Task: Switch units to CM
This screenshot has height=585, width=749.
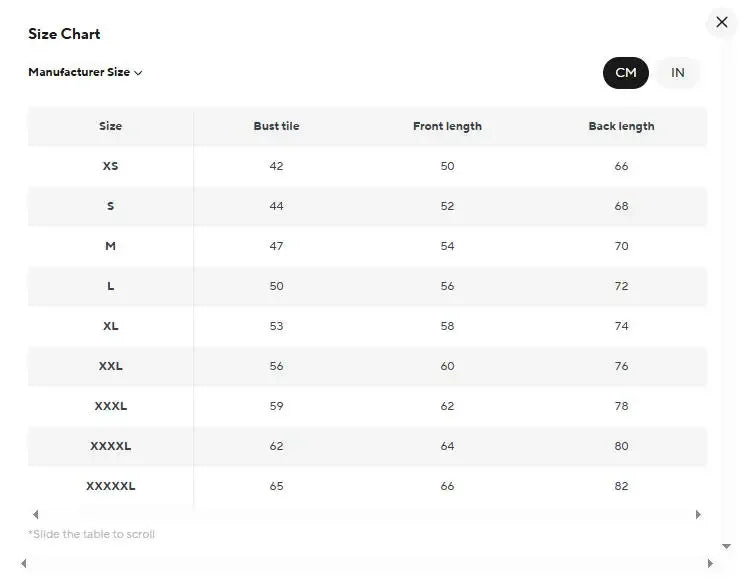Action: pos(626,73)
